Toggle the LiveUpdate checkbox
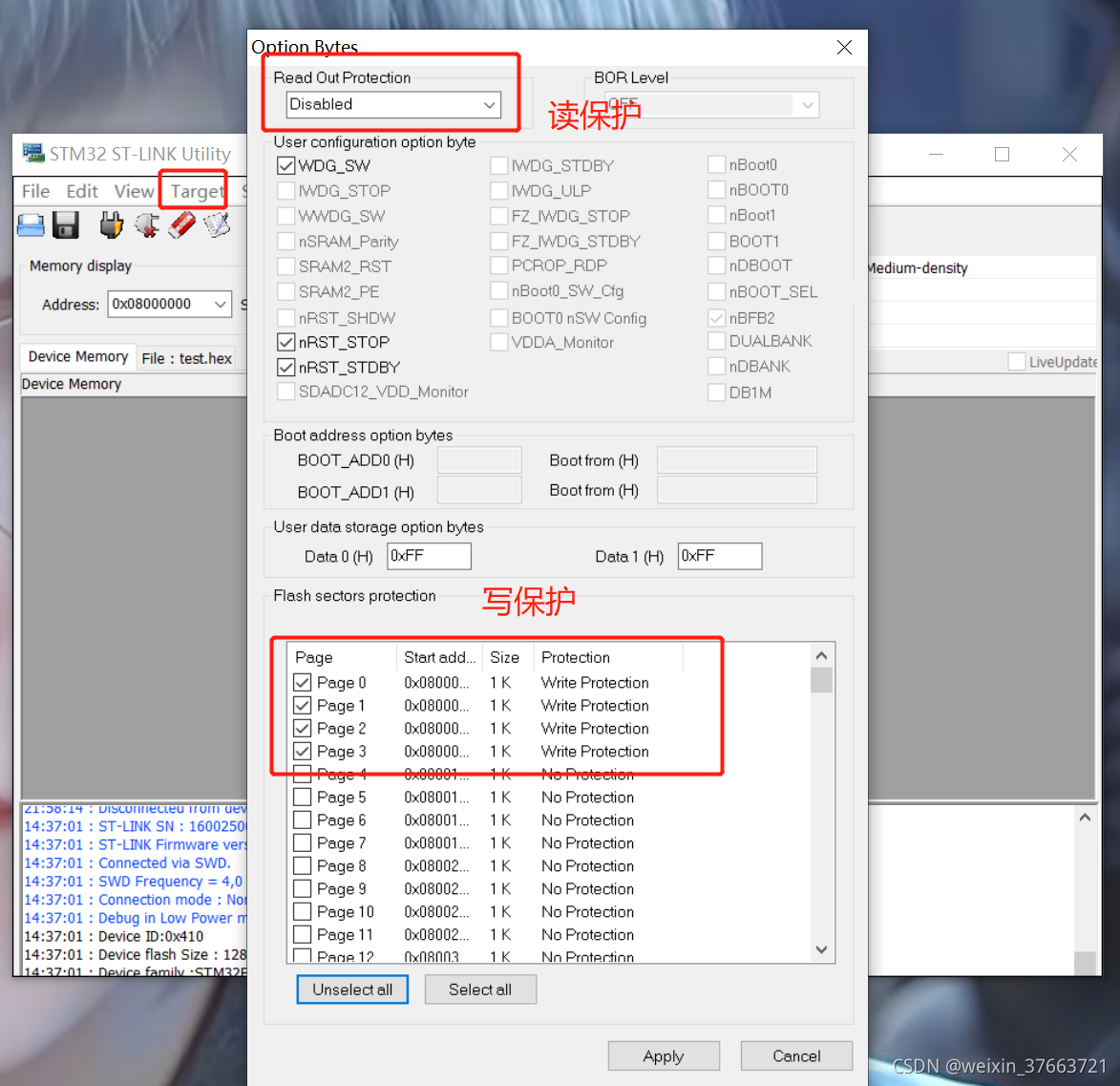This screenshot has height=1086, width=1120. click(1017, 362)
